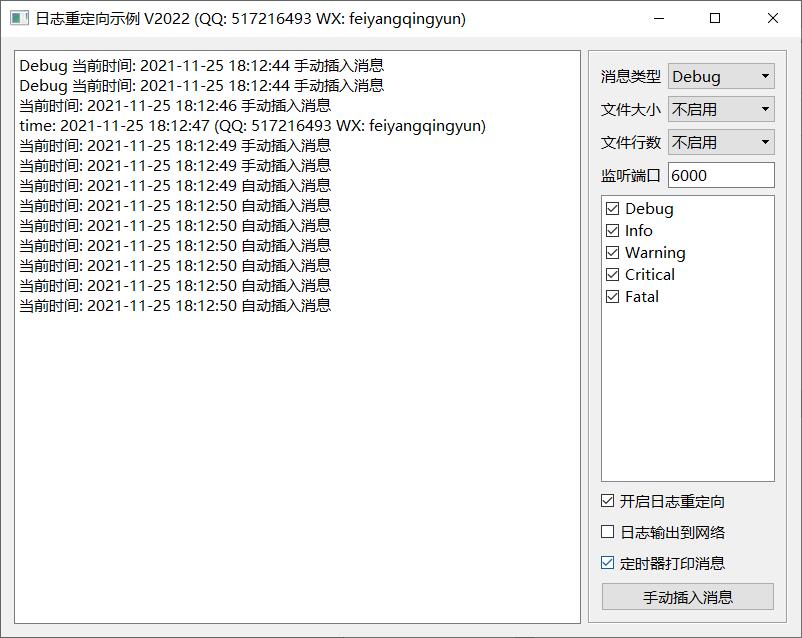Open the 消息类型 Debug dropdown
The image size is (802, 638).
tap(720, 77)
